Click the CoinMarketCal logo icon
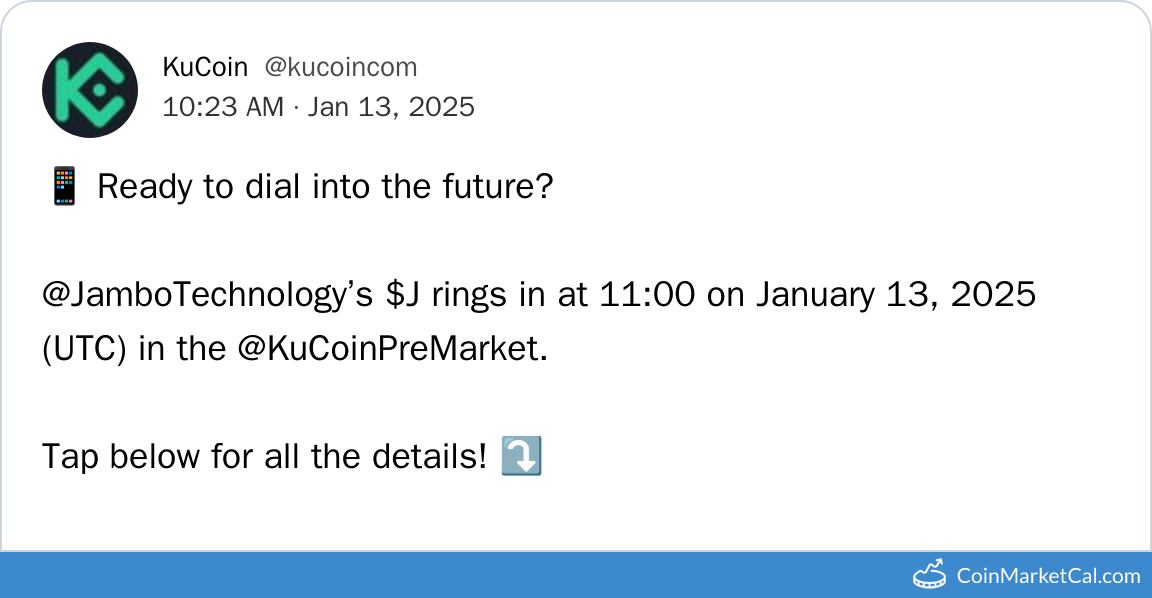This screenshot has height=598, width=1152. coord(930,575)
